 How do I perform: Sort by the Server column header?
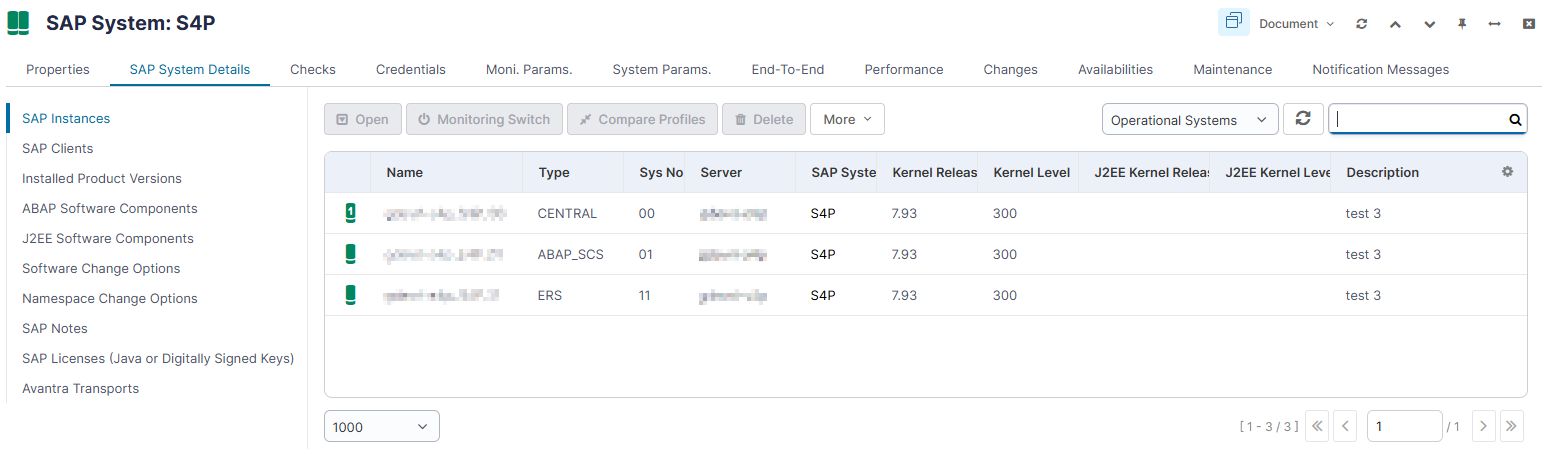tap(721, 172)
